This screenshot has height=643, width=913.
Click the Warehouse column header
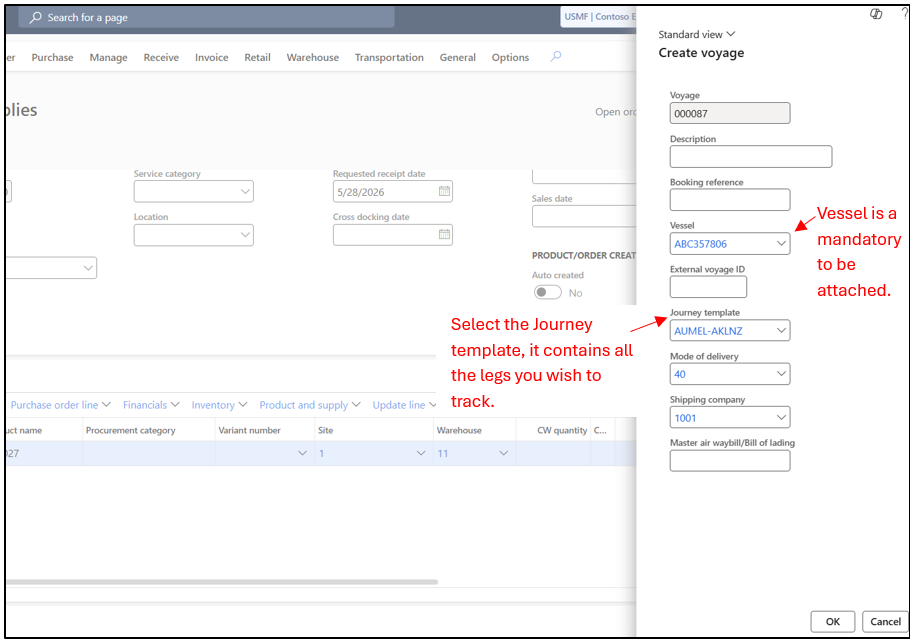(459, 430)
